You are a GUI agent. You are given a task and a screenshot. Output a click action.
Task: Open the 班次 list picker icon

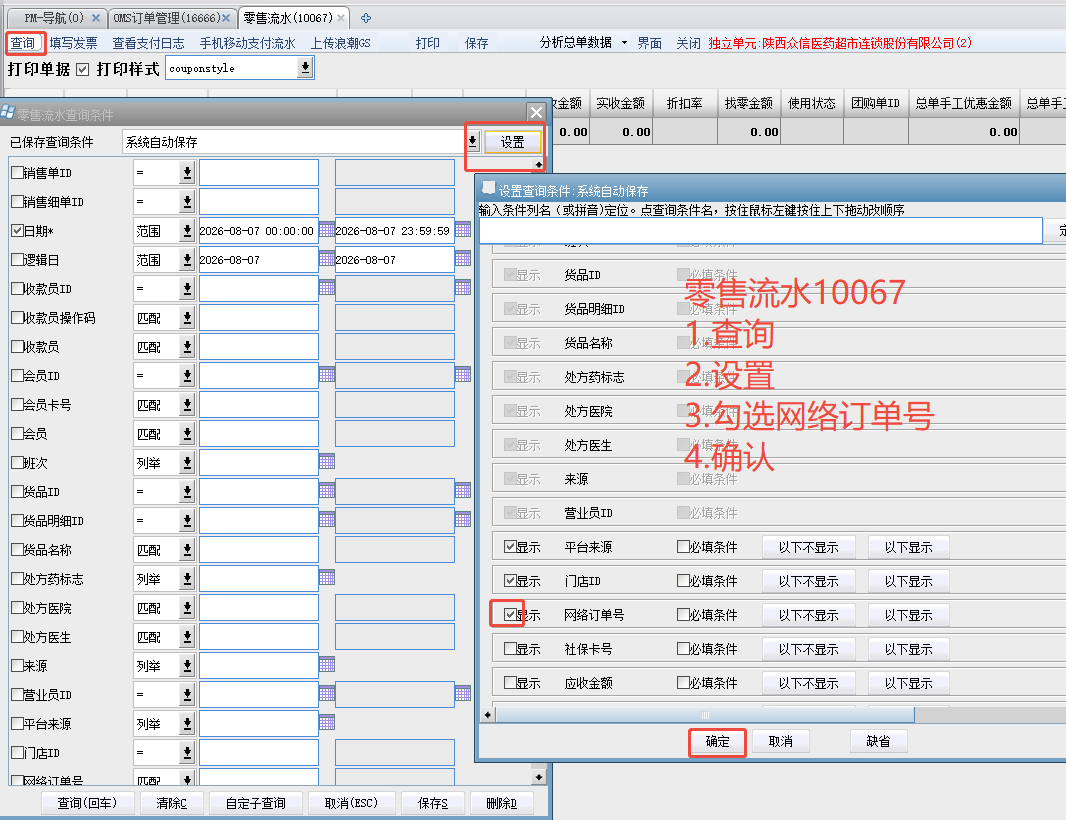point(327,462)
